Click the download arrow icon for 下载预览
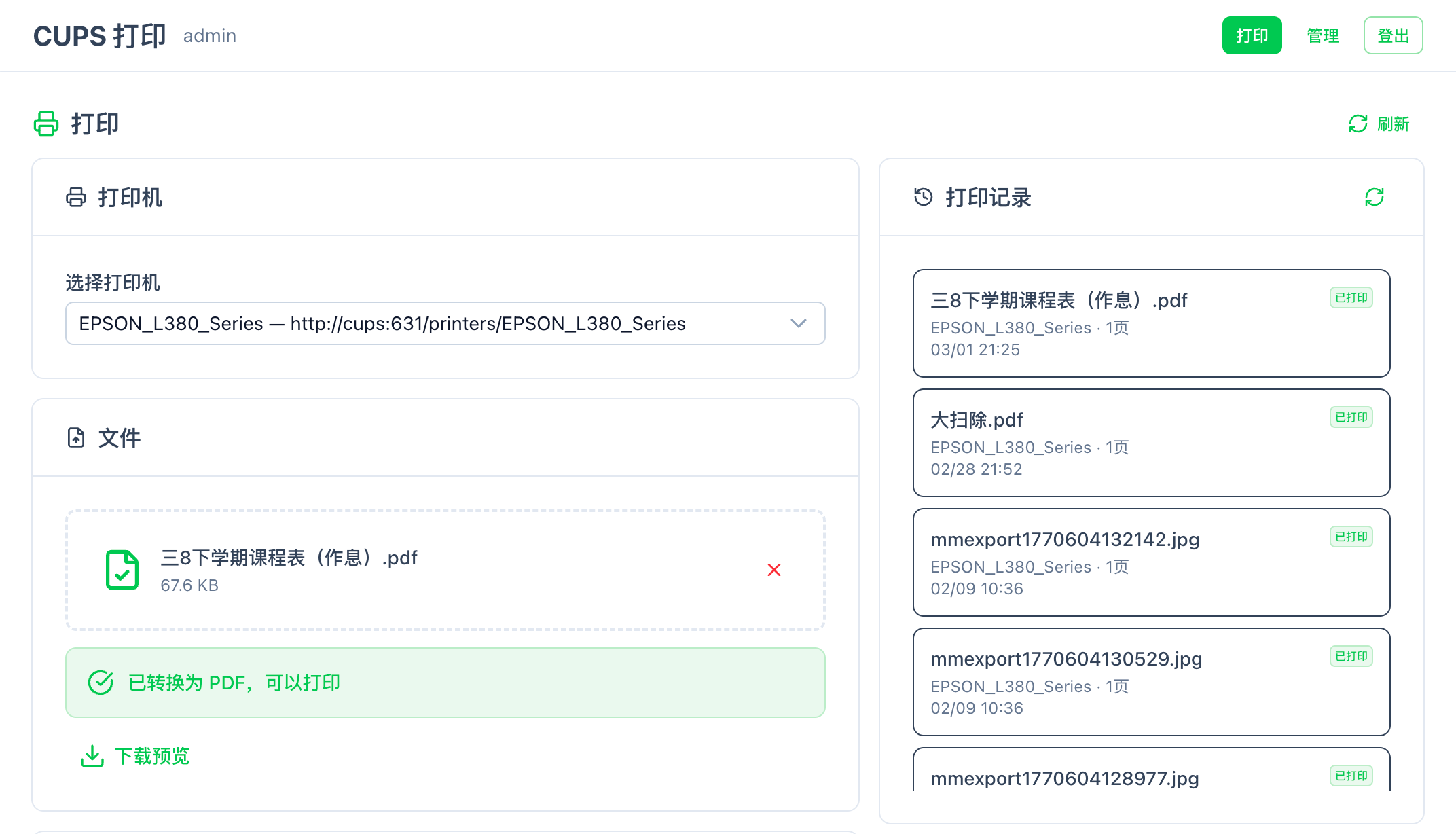 click(x=92, y=755)
